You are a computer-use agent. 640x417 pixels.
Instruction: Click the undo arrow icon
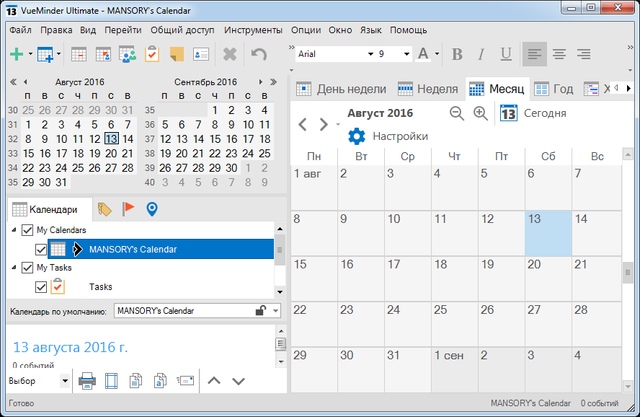click(x=259, y=54)
